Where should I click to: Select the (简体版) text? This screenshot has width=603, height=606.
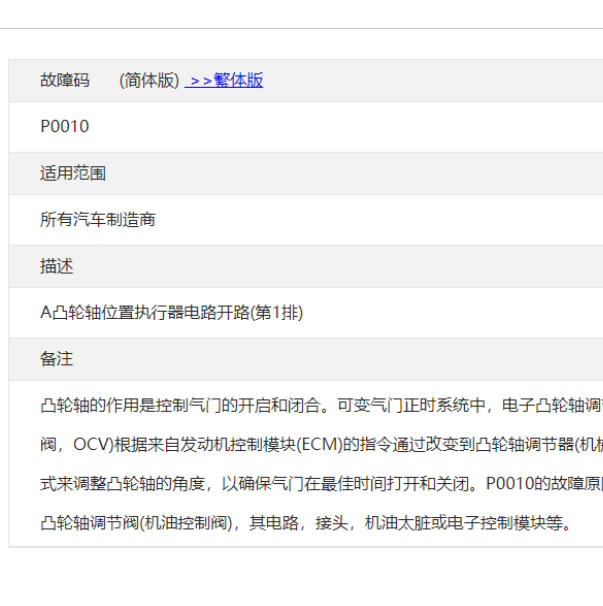(x=149, y=80)
